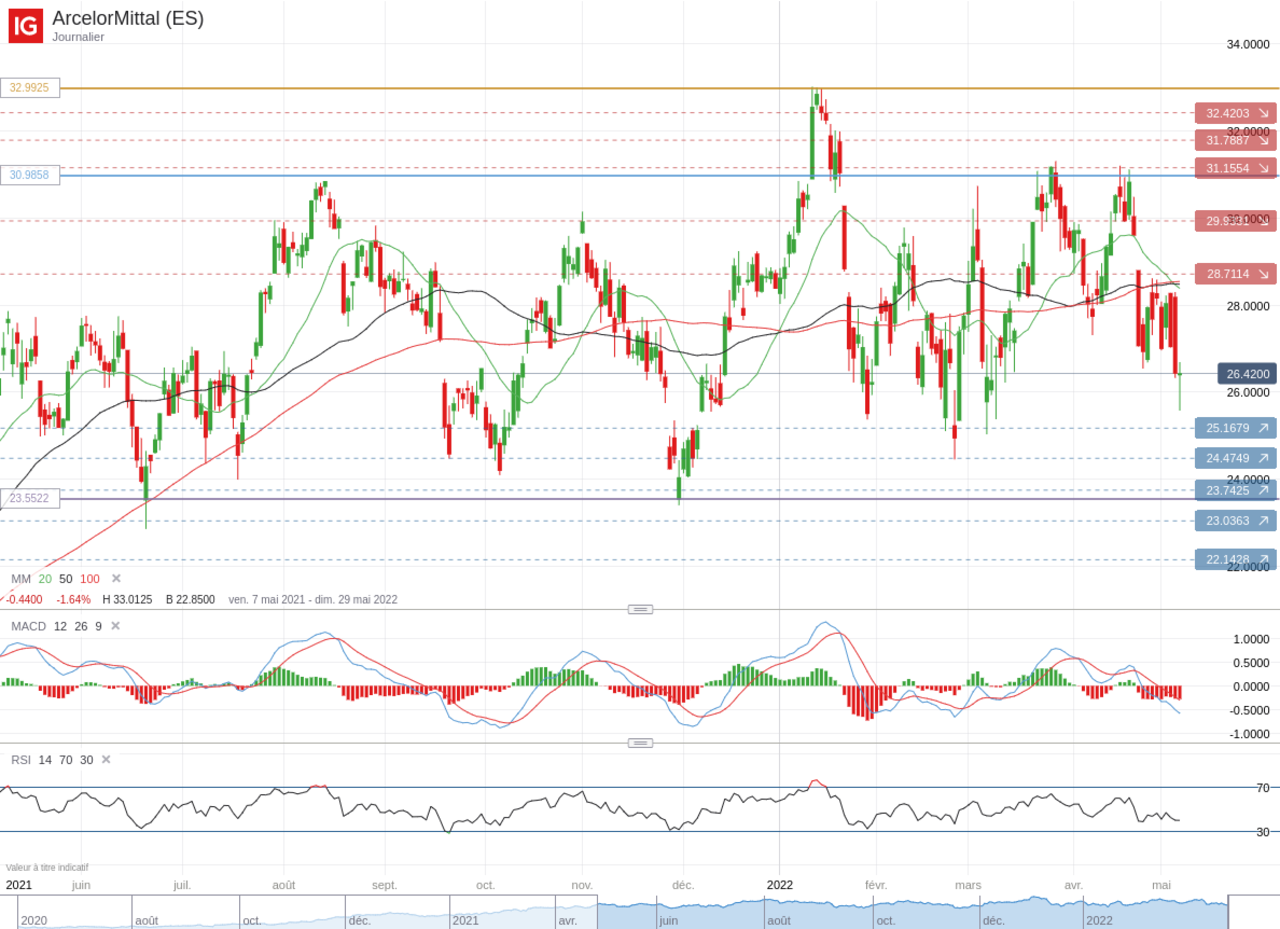Select the 22.1428 support level tag
The image size is (1280, 929).
pos(1235,559)
